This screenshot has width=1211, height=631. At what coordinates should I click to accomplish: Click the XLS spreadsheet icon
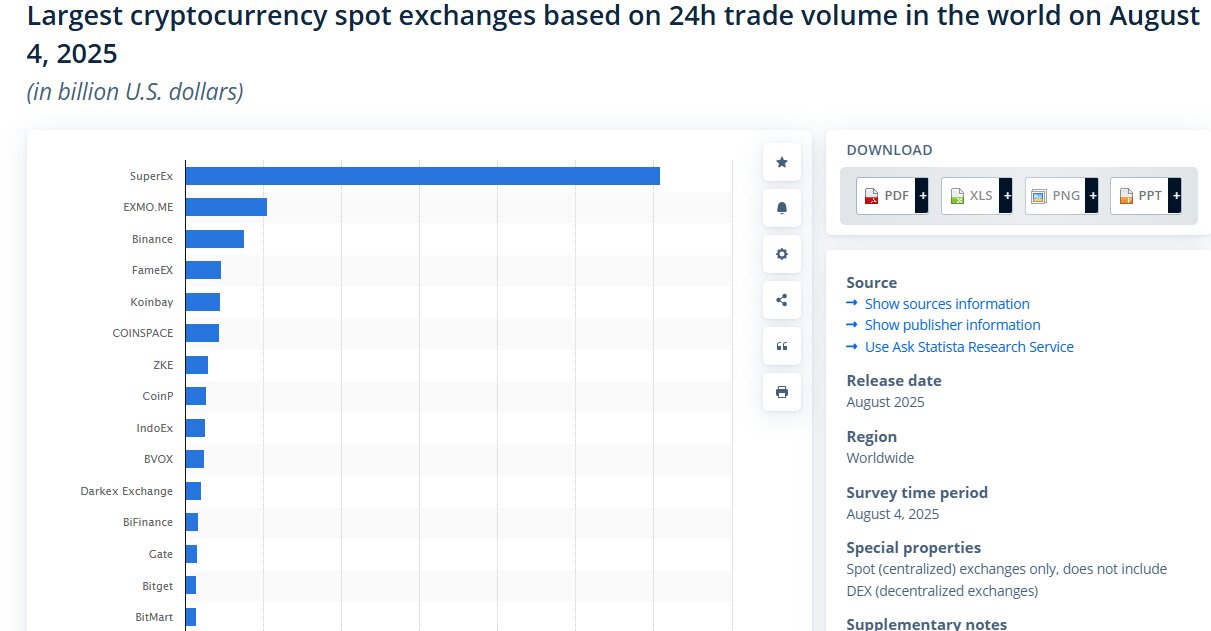tap(956, 196)
